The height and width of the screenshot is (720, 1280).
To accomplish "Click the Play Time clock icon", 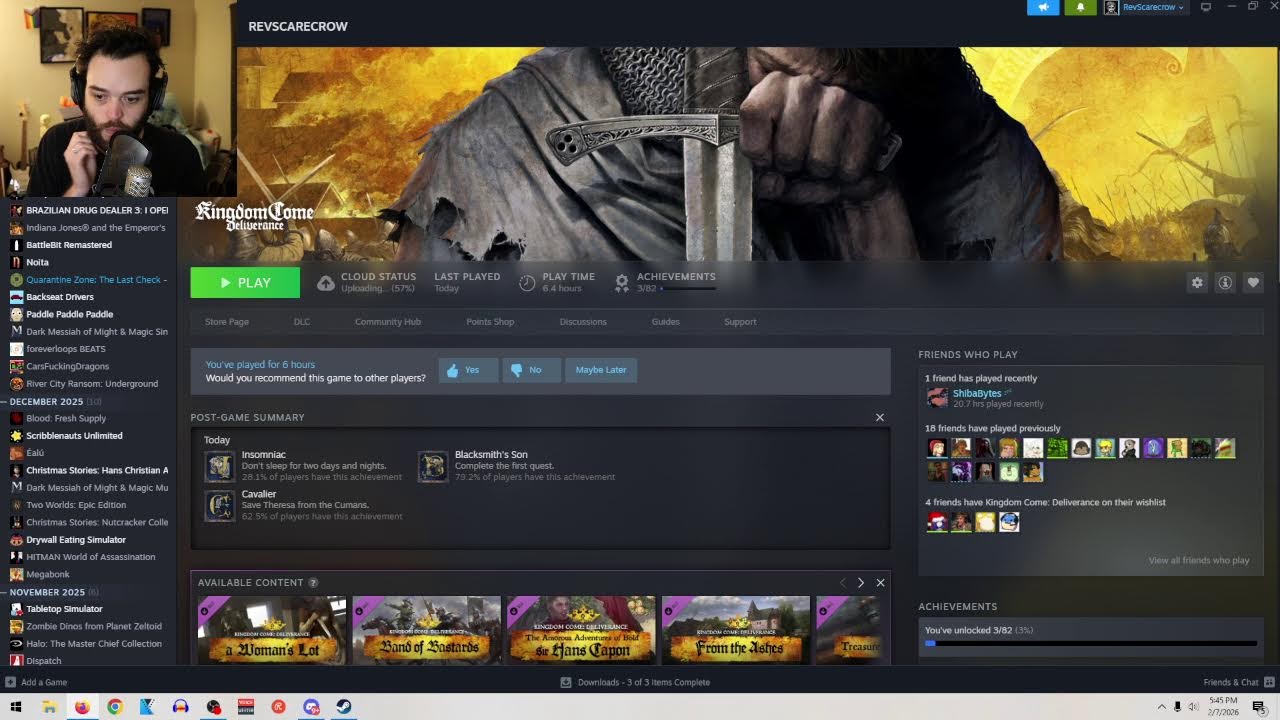I will coord(527,283).
